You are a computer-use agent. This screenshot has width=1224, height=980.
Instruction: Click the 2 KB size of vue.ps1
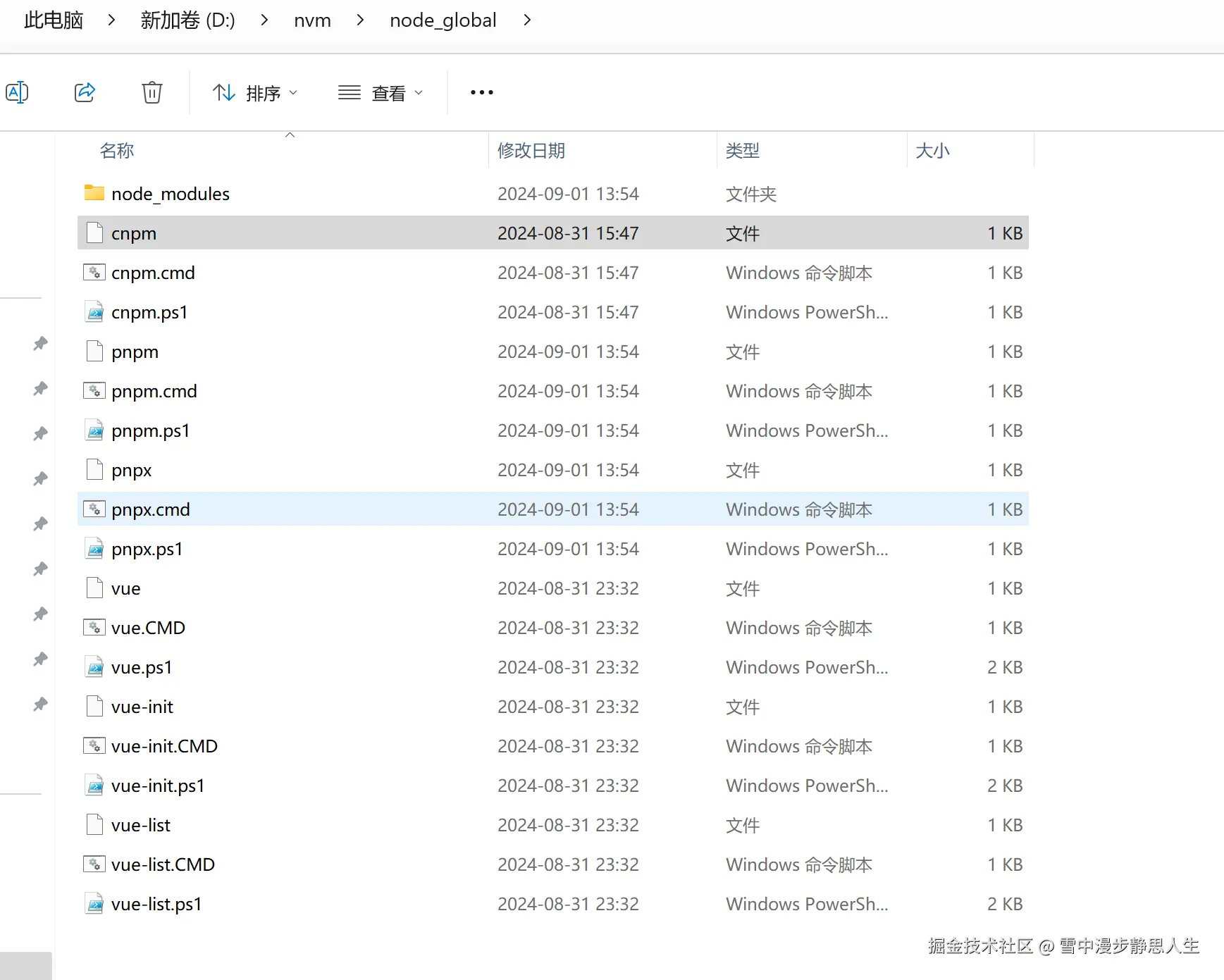[1005, 667]
